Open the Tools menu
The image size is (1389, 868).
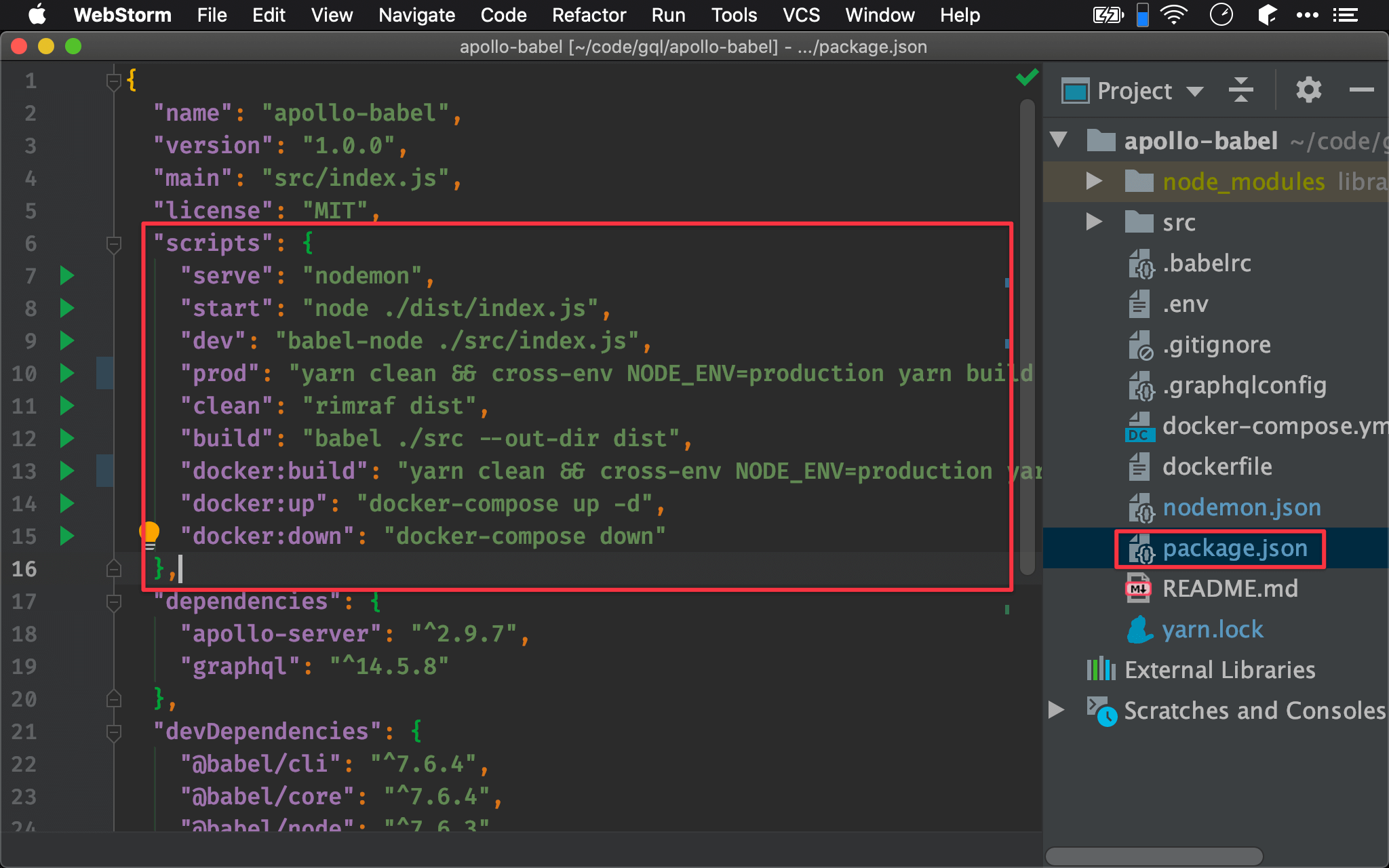734,15
